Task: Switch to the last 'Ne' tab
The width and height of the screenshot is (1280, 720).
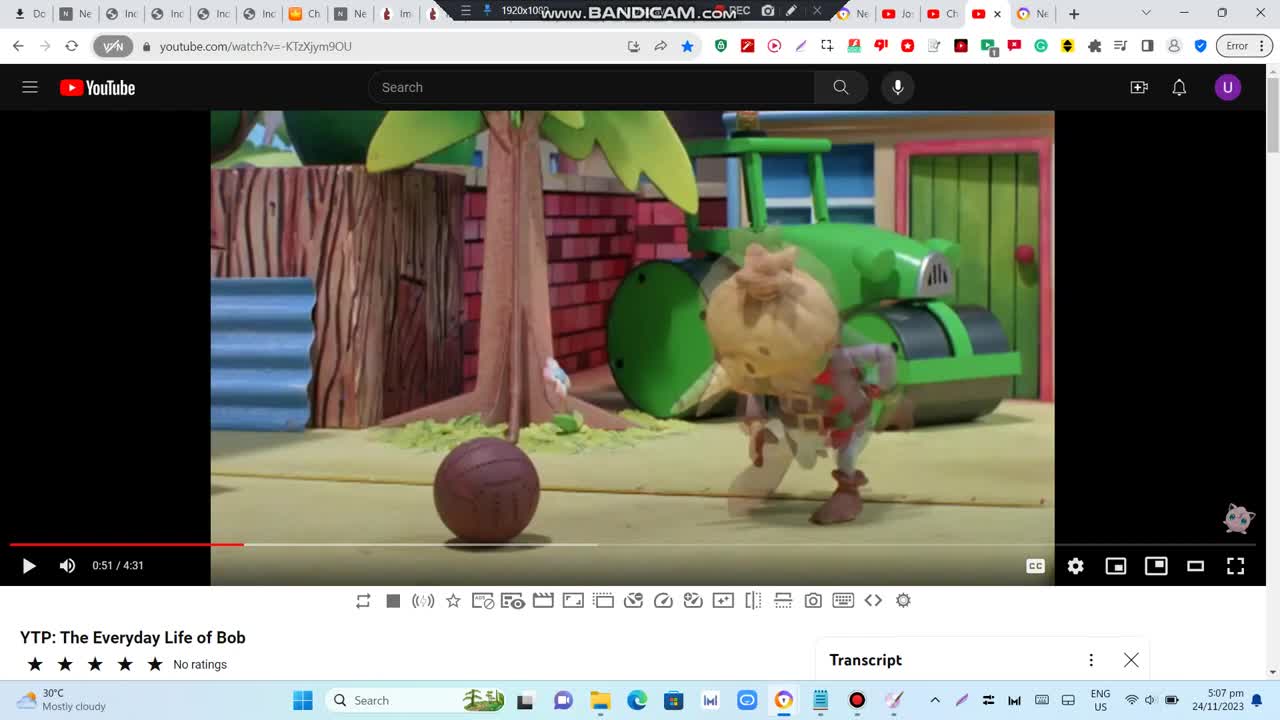Action: [1032, 14]
